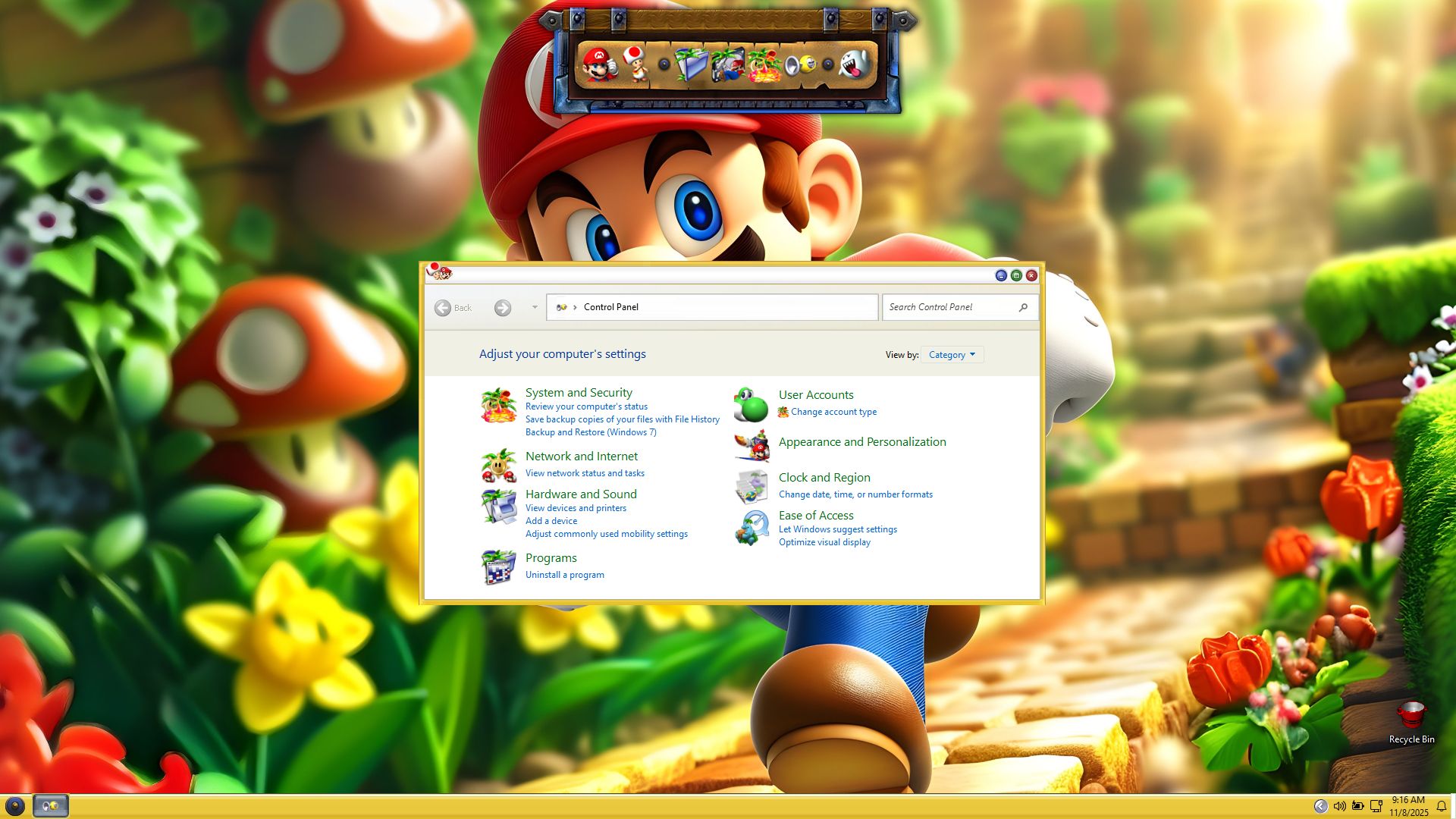
Task: Open the Programs category
Action: pos(551,558)
